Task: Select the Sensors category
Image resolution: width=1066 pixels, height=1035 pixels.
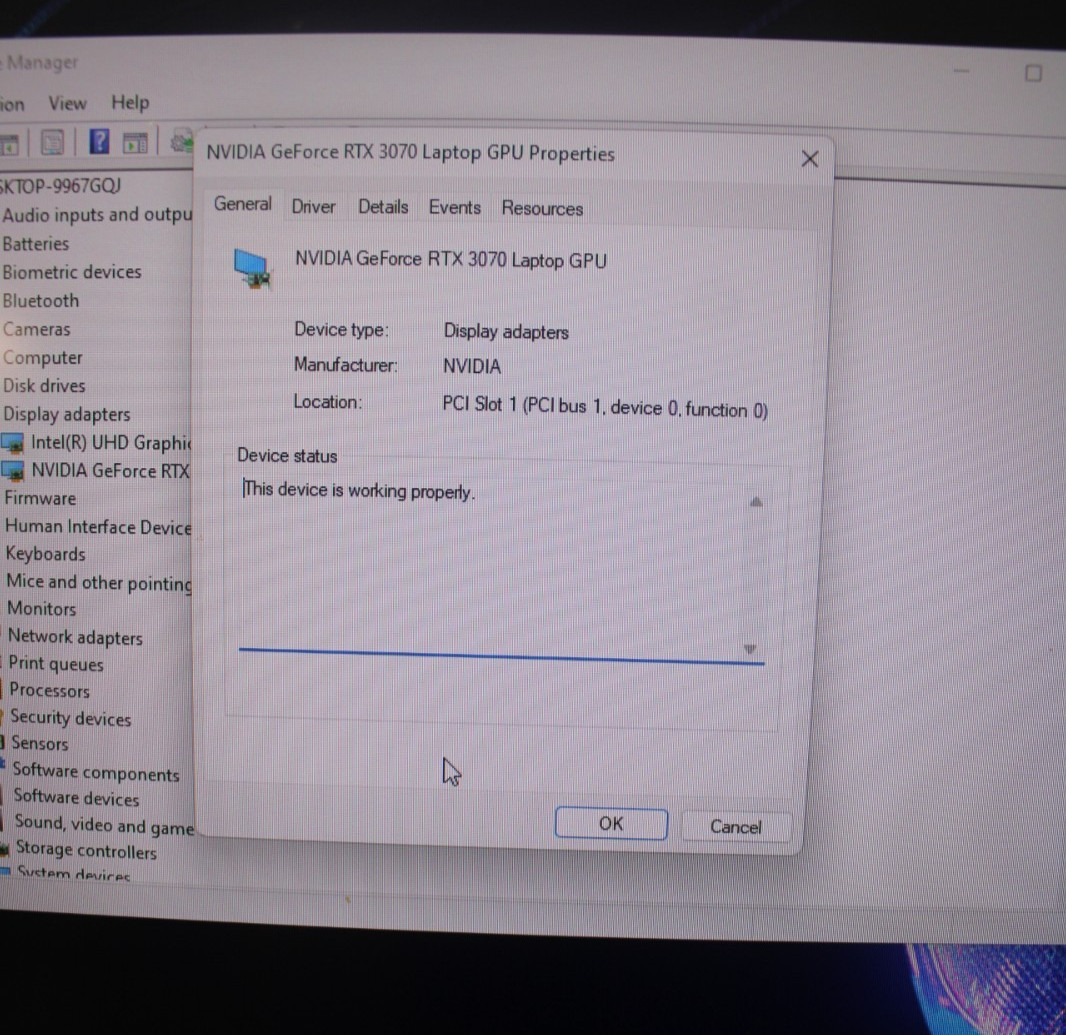Action: pos(39,743)
